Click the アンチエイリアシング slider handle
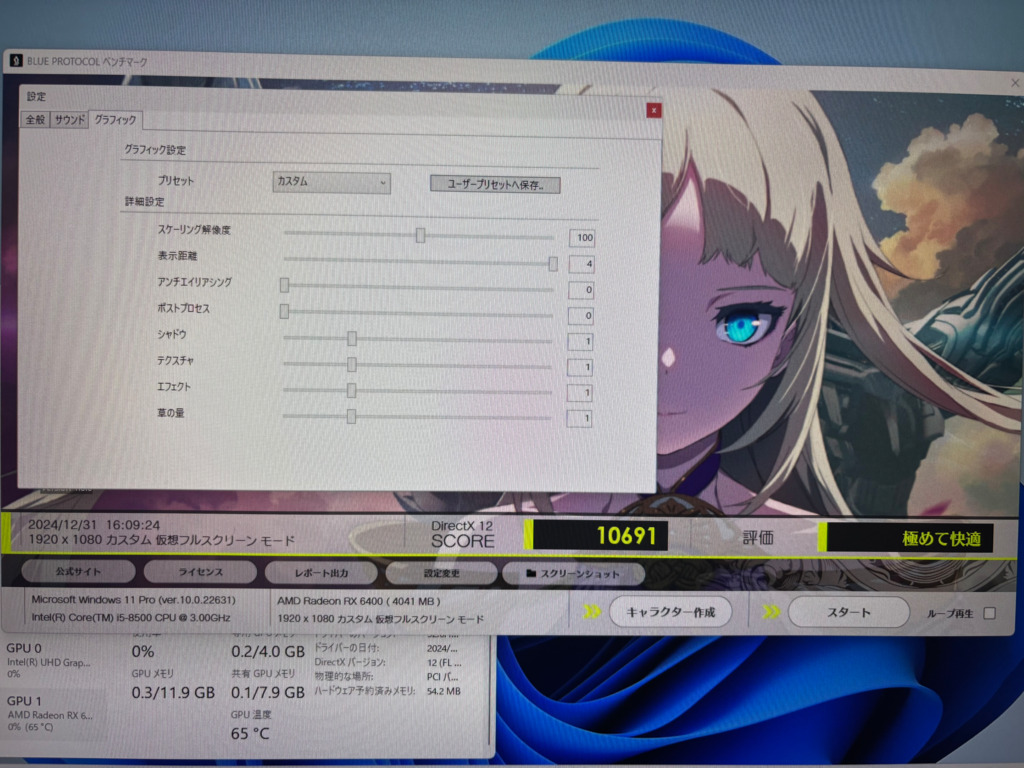The height and width of the screenshot is (768, 1024). pos(284,285)
